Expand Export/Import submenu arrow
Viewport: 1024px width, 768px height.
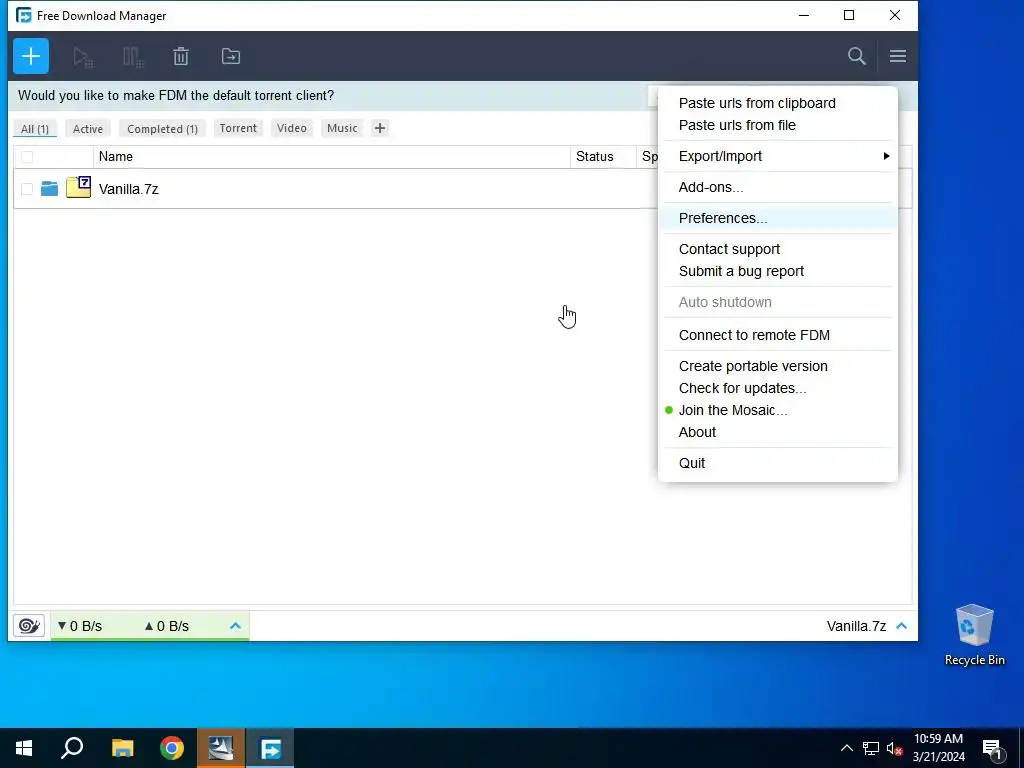click(x=886, y=156)
